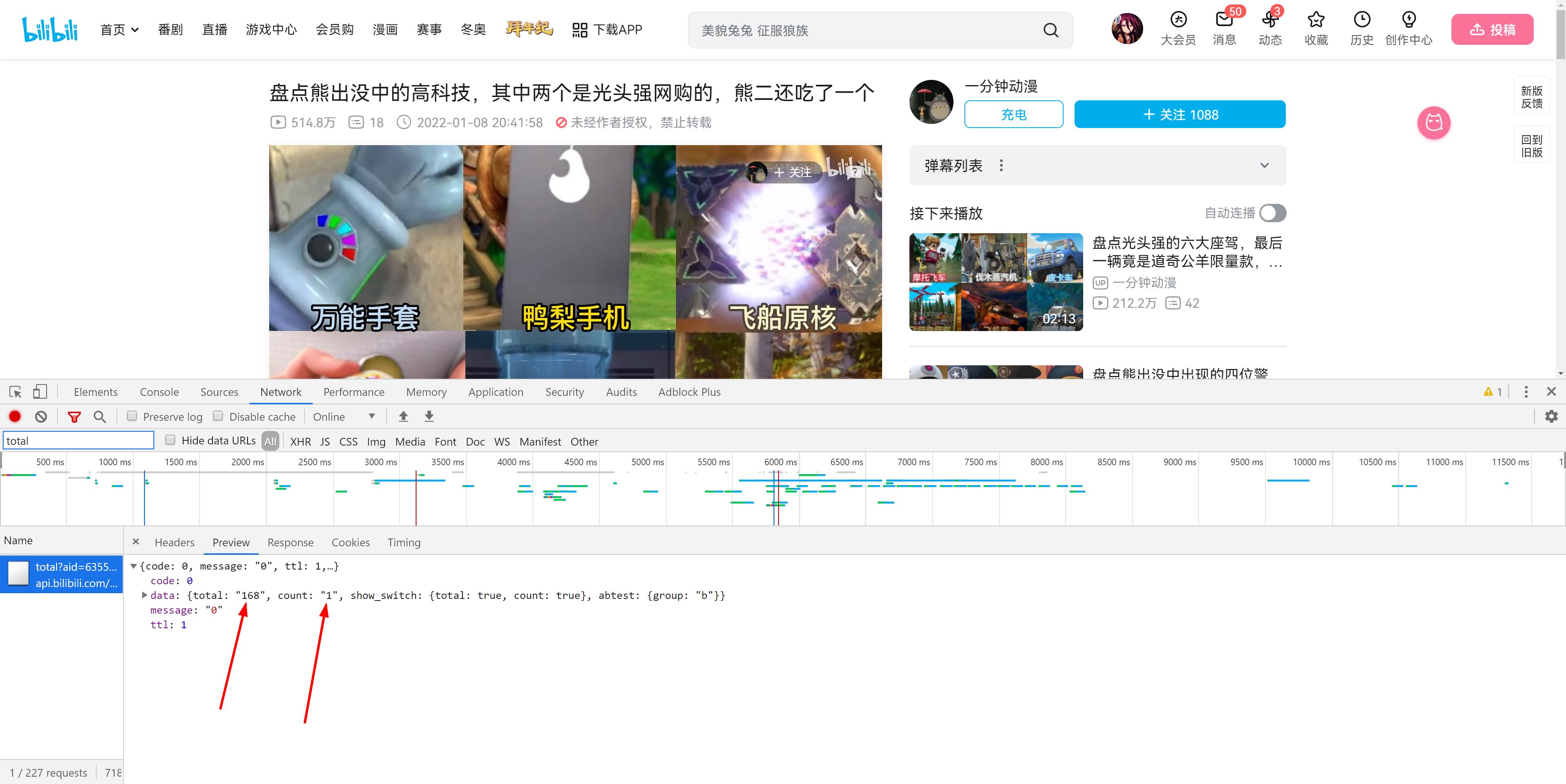Click the pink mascot helper icon
1566x784 pixels.
(1433, 123)
